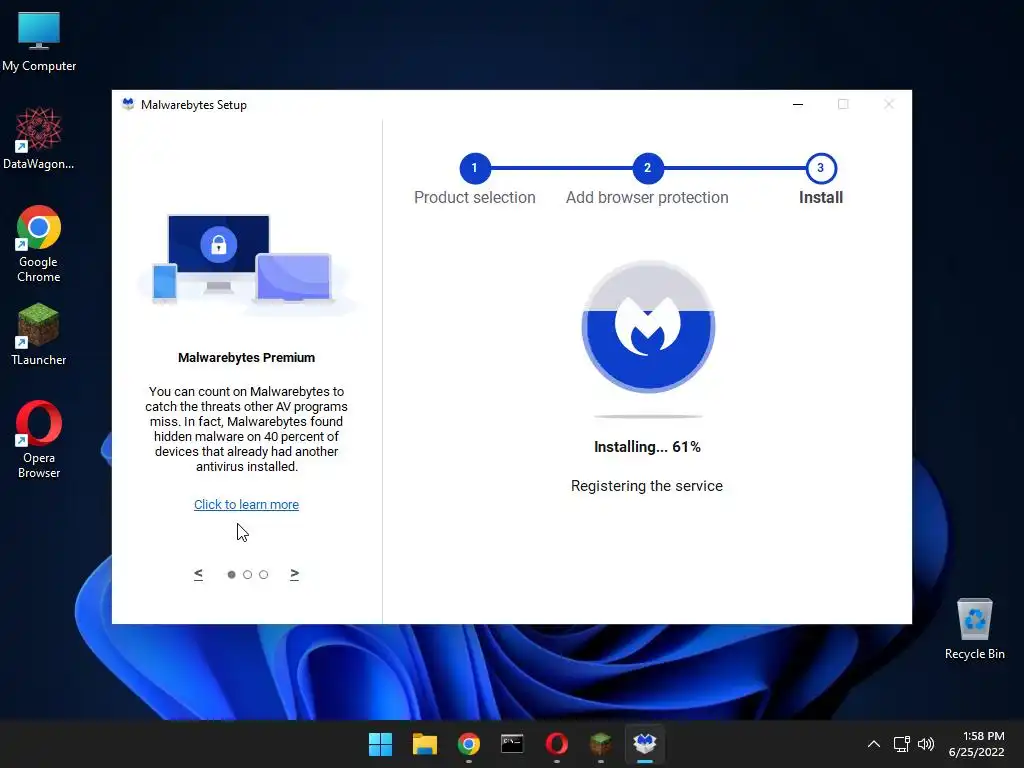The width and height of the screenshot is (1024, 768).
Task: Select the third carousel dot
Action: [264, 575]
